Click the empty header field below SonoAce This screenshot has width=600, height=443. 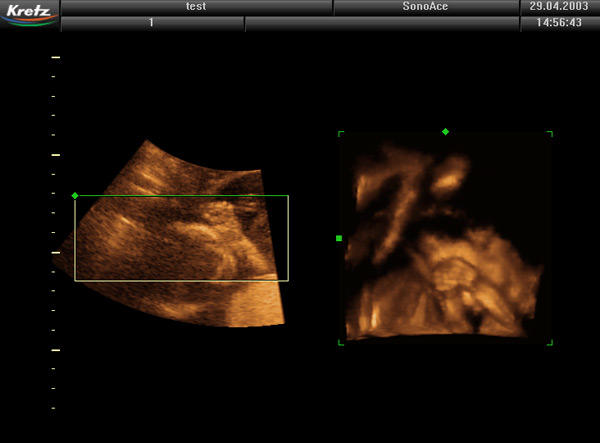pyautogui.click(x=382, y=23)
